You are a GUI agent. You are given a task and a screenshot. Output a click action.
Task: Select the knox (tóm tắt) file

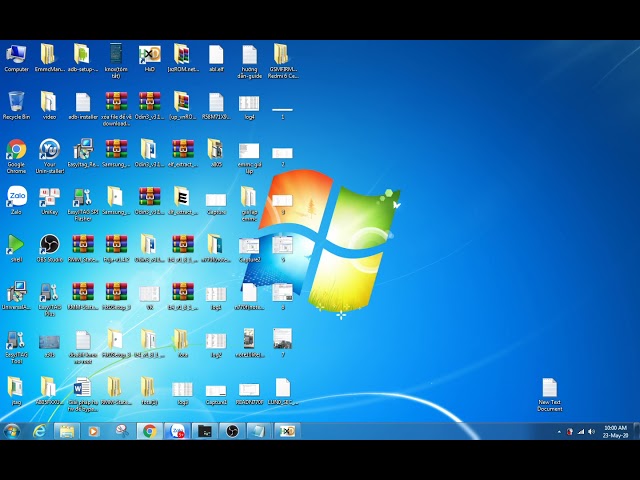(116, 61)
